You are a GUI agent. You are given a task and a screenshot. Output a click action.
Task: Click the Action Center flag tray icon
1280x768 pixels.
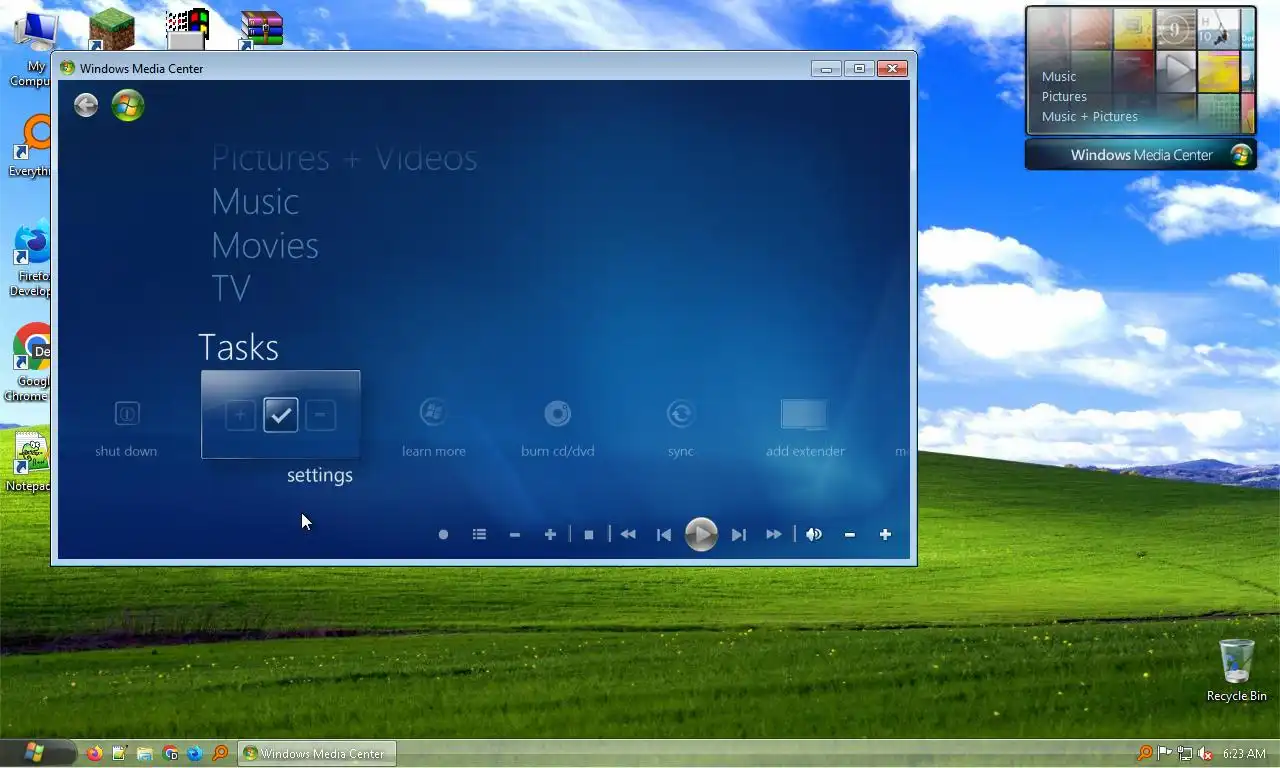point(1165,753)
